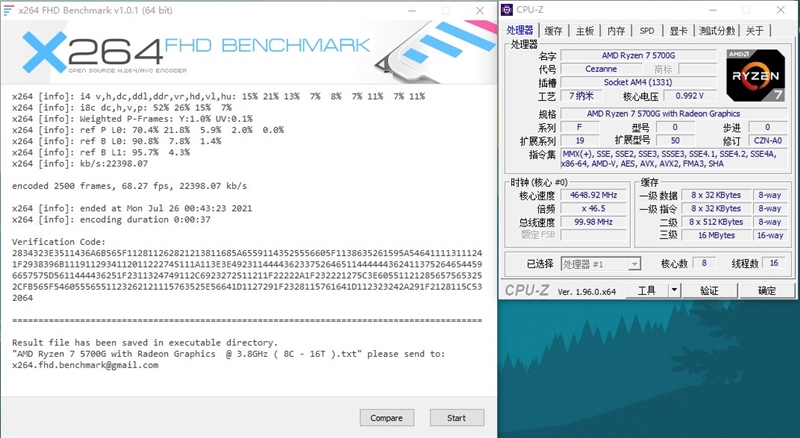Click the encoding duration 0:00:37 line

[111, 220]
